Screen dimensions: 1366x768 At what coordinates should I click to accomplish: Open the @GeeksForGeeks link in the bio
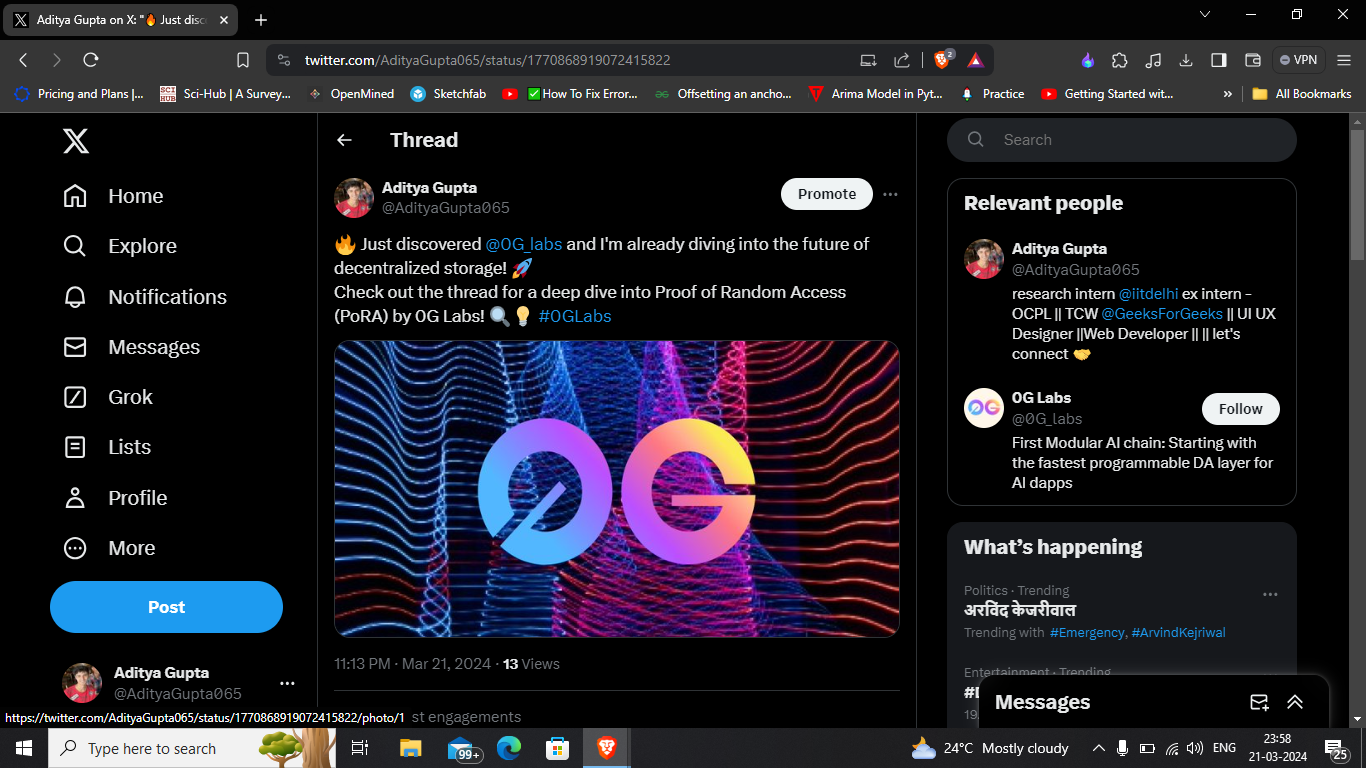point(1162,314)
